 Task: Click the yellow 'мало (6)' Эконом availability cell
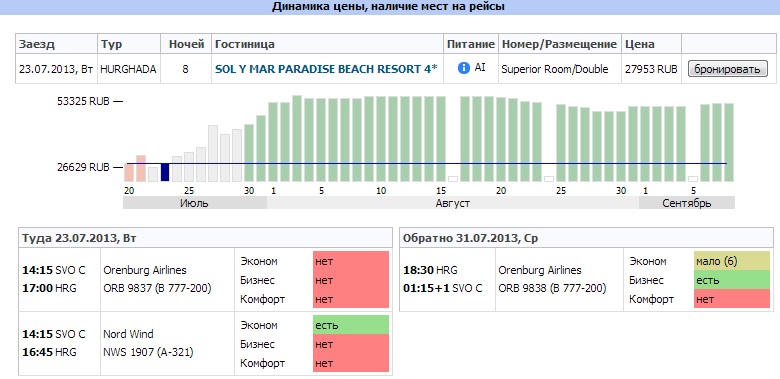[732, 261]
